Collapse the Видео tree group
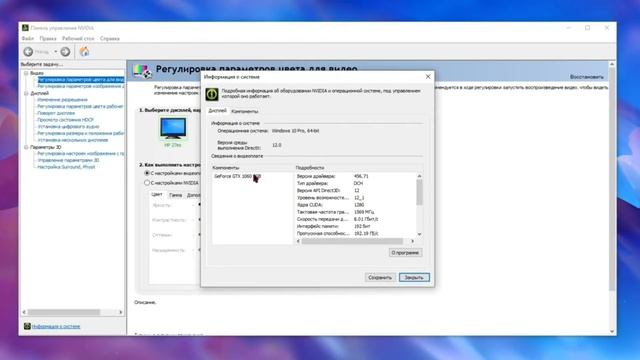 tap(26, 73)
